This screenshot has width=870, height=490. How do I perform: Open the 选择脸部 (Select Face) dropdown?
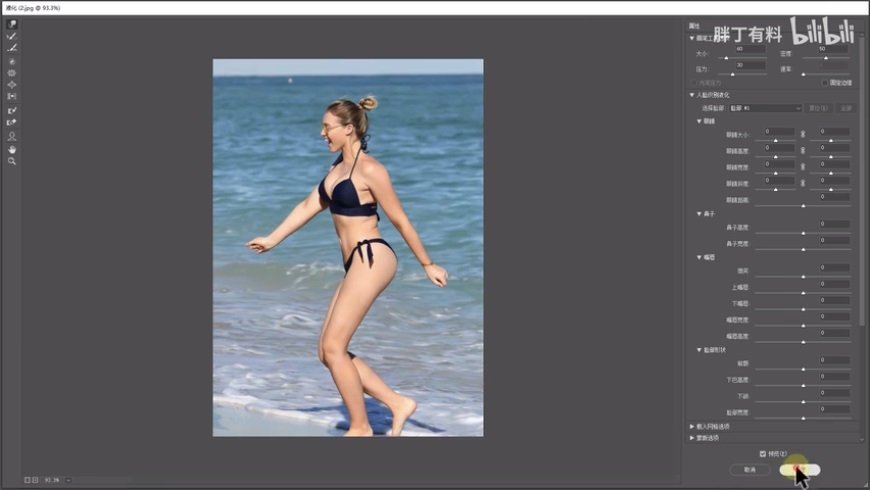point(765,107)
